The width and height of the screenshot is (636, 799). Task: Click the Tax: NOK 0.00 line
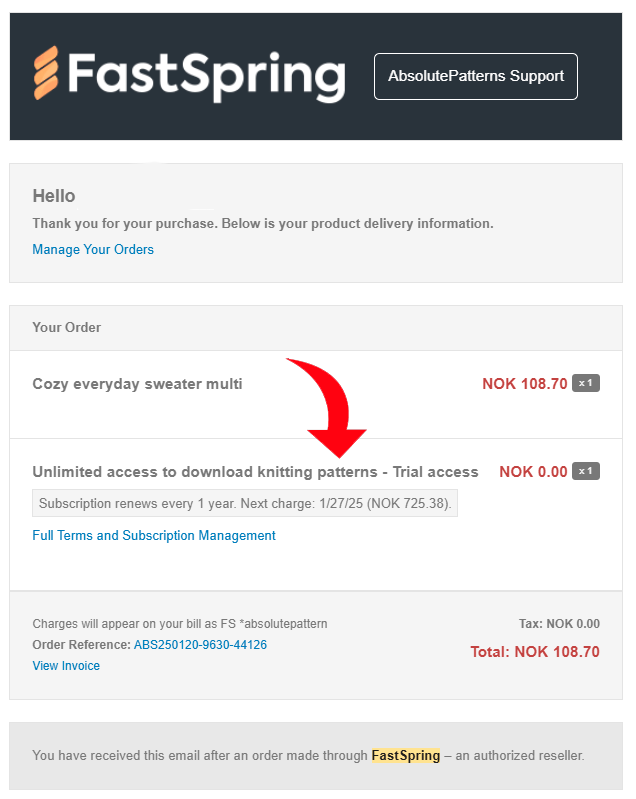(x=559, y=624)
